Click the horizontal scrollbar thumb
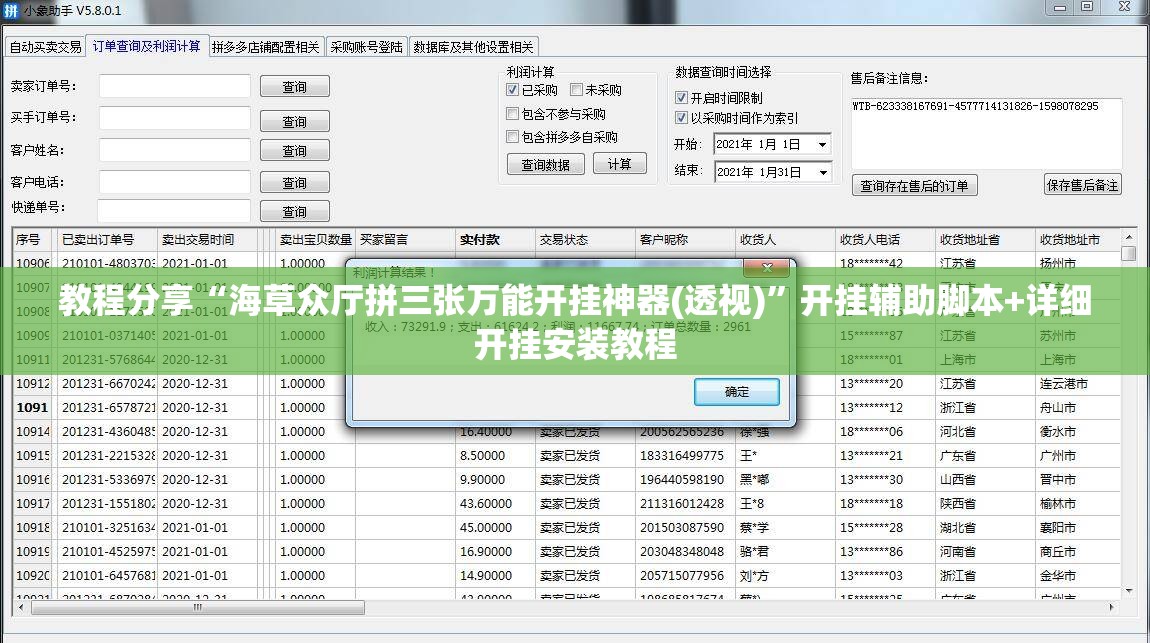Image resolution: width=1150 pixels, height=643 pixels. pyautogui.click(x=197, y=607)
